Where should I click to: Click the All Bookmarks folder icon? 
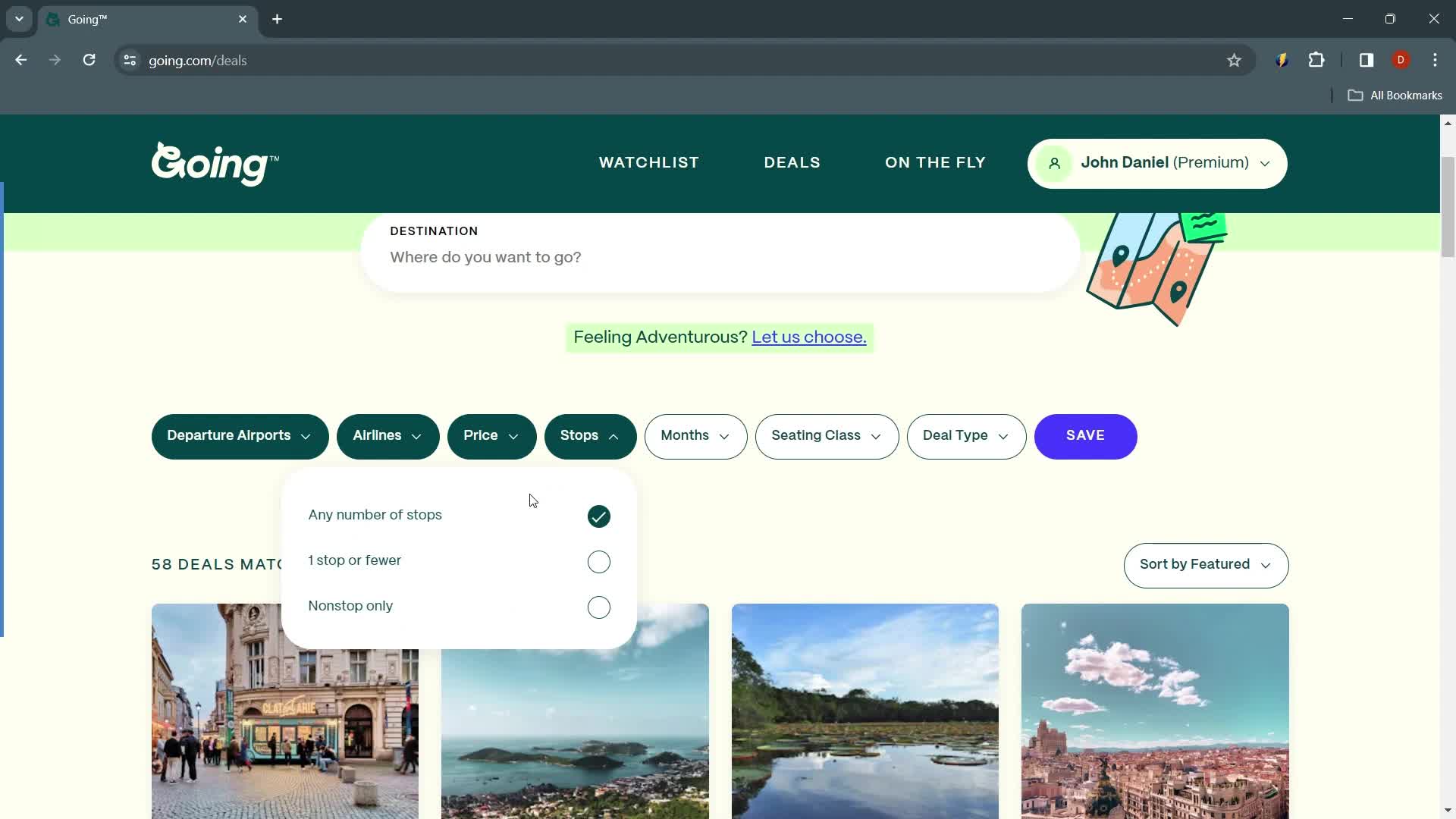click(x=1358, y=95)
